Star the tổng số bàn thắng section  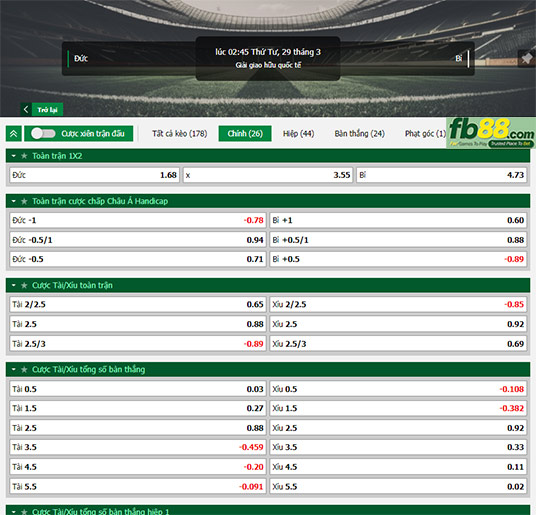(24, 369)
